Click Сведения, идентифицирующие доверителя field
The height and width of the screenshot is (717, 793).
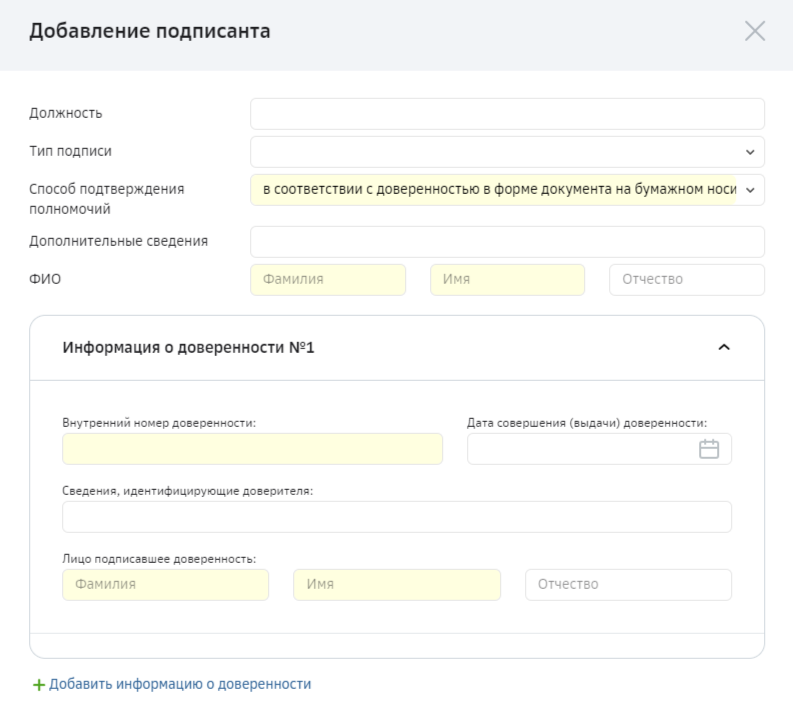[396, 517]
